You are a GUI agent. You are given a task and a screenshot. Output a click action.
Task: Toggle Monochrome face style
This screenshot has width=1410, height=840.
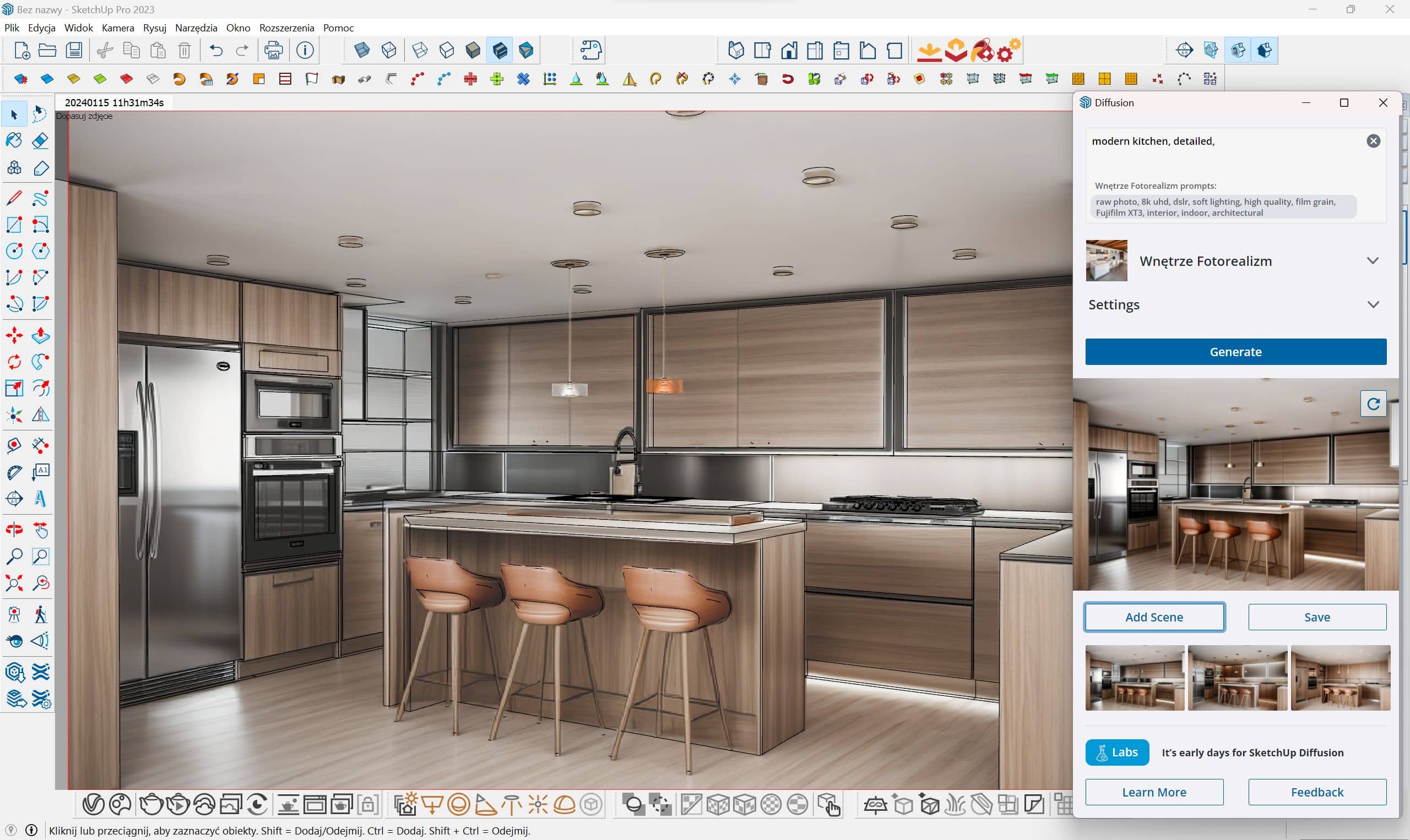pyautogui.click(x=526, y=51)
